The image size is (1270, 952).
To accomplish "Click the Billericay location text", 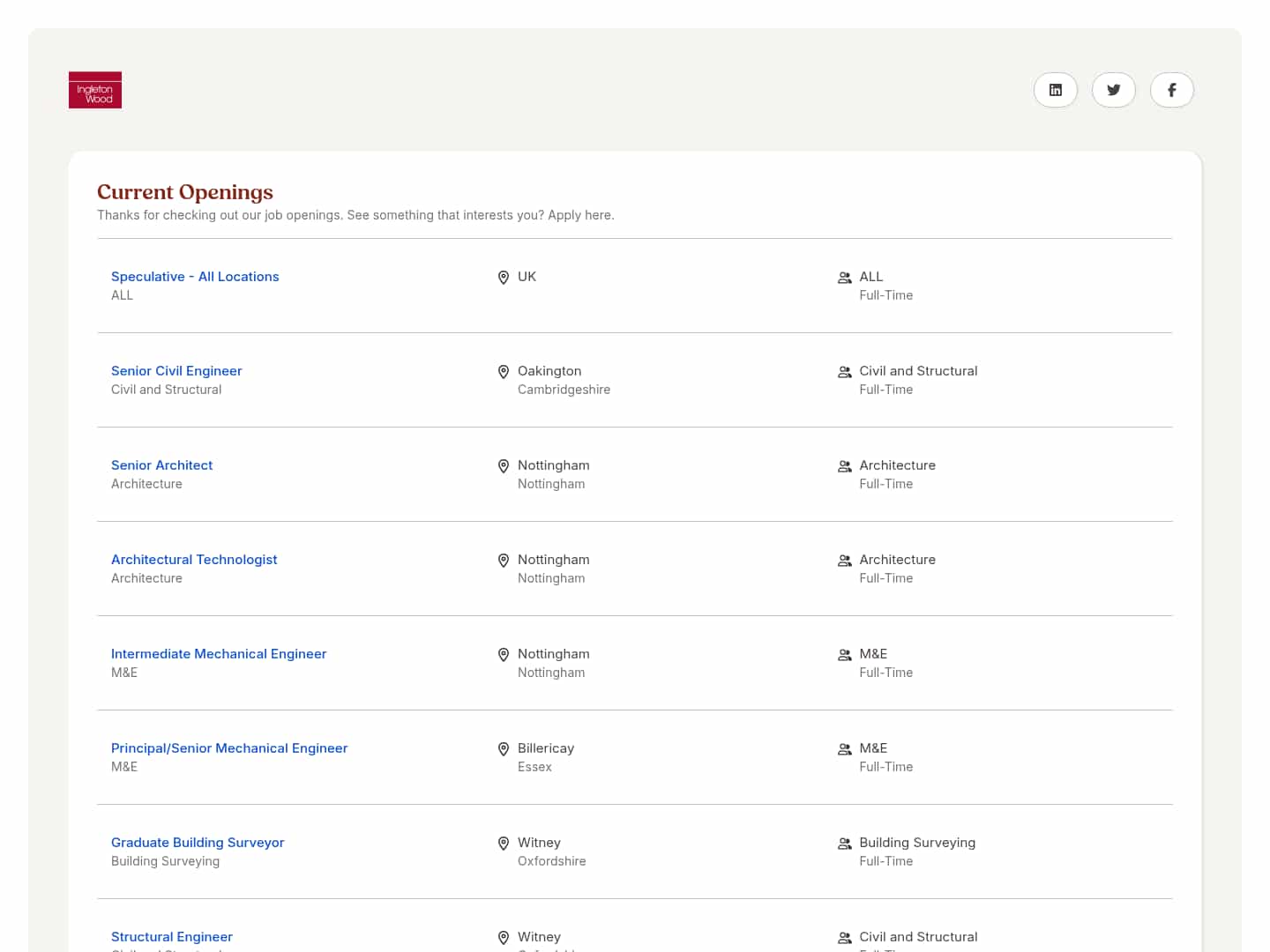I will (x=546, y=748).
